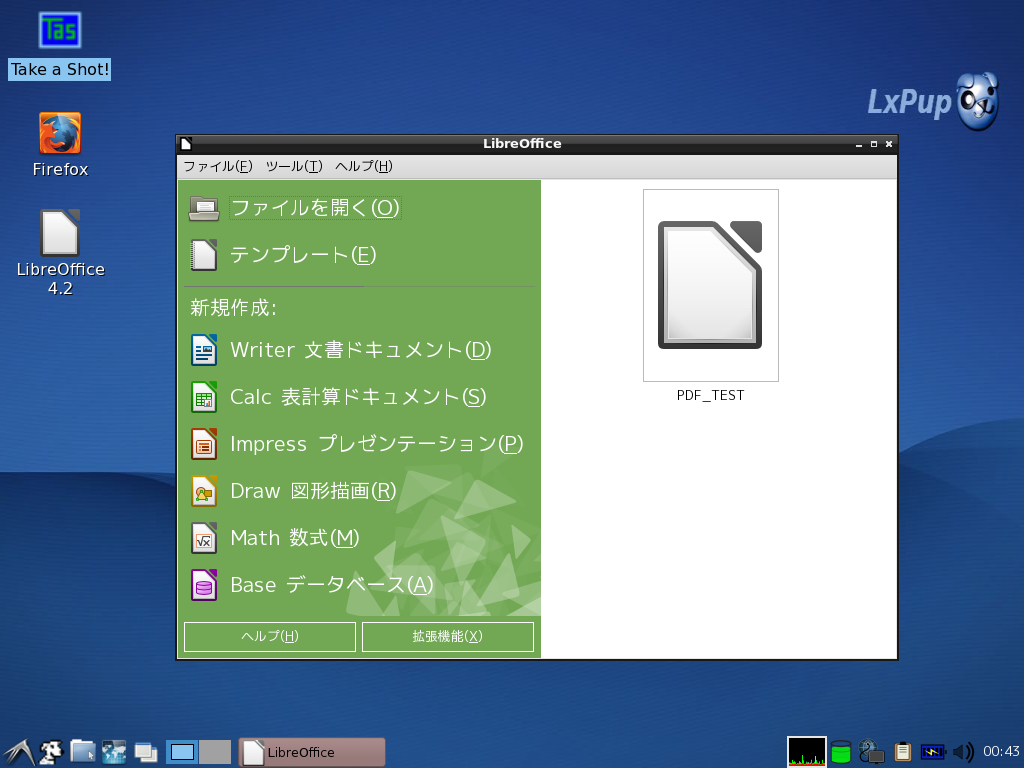Open the ファイル(F) menu
Viewport: 1024px width, 768px height.
[x=217, y=167]
